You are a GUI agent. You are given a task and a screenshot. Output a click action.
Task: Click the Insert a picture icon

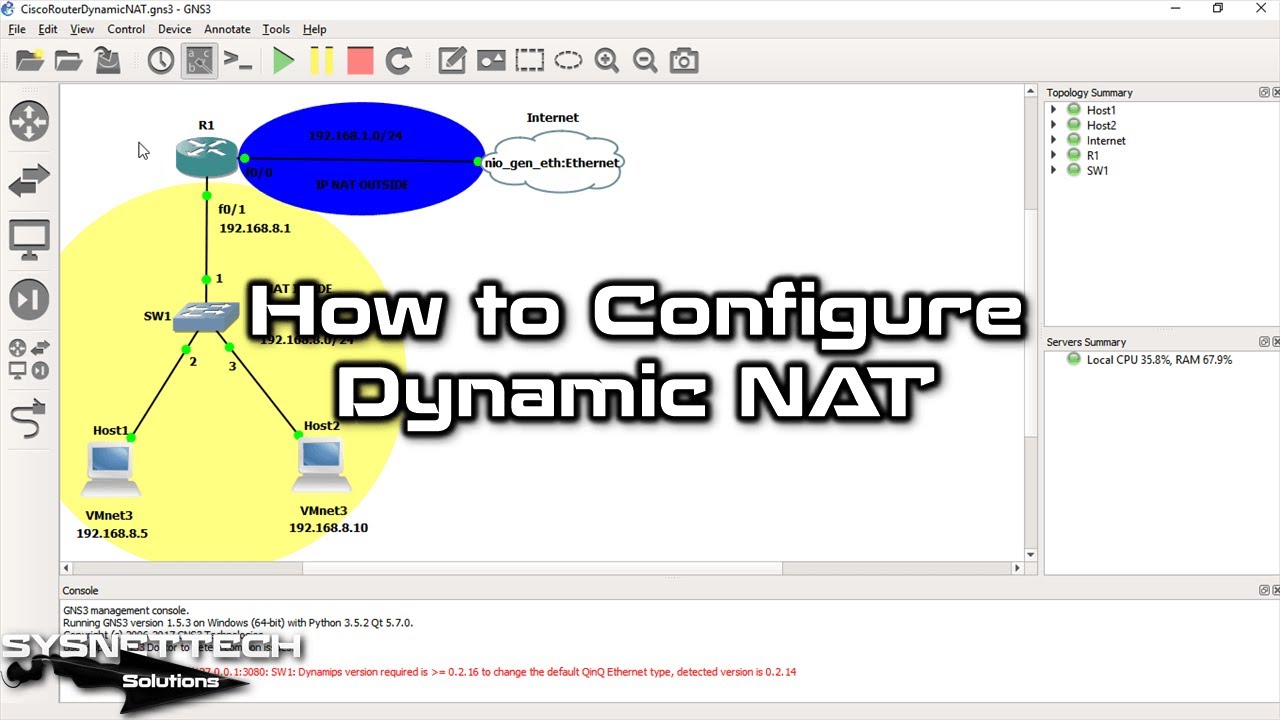491,61
